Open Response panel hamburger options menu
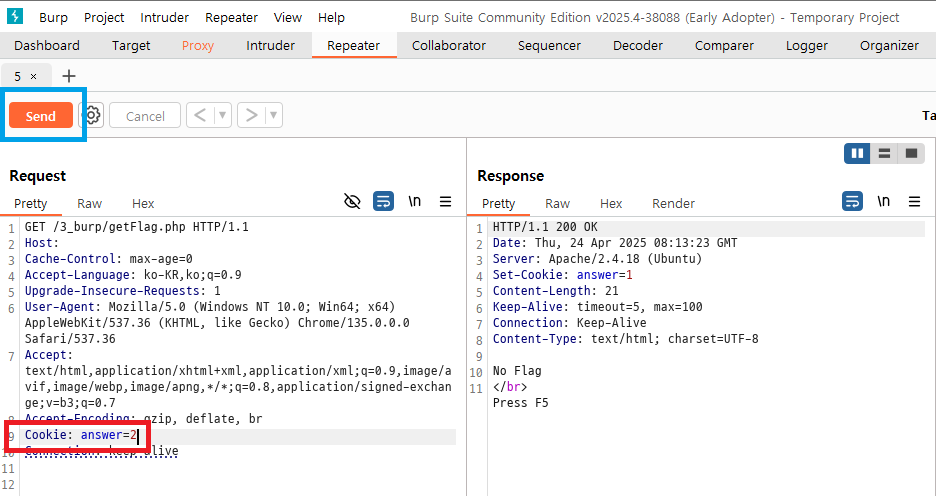Viewport: 936px width, 496px height. tap(915, 202)
